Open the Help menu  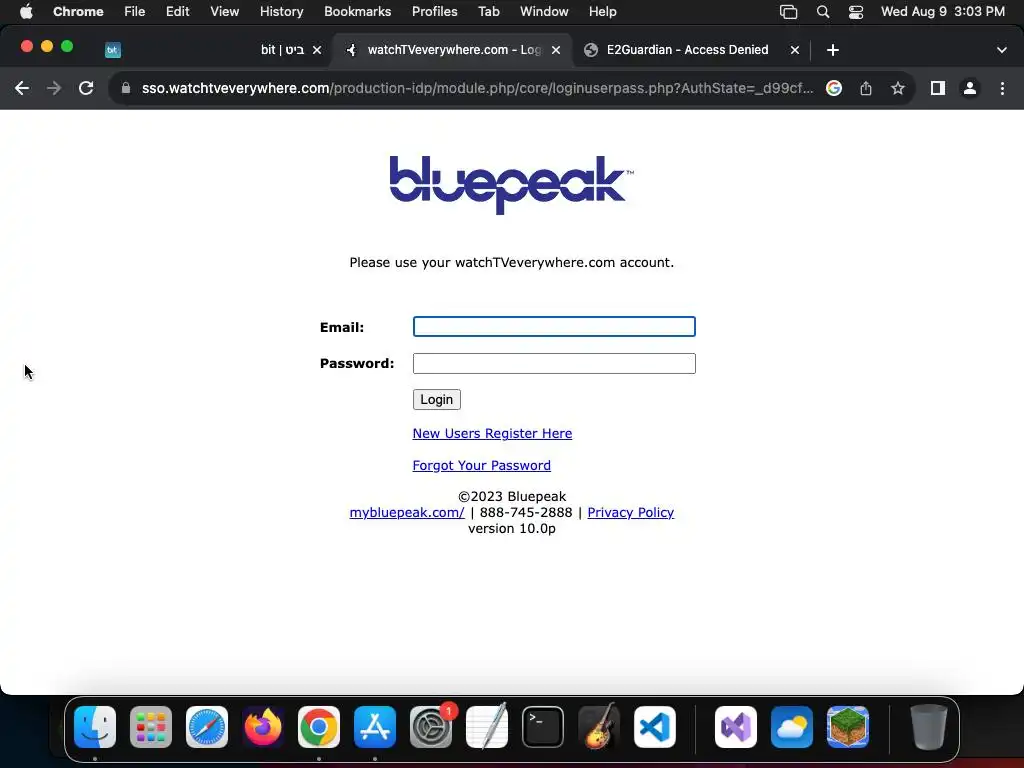[x=603, y=12]
